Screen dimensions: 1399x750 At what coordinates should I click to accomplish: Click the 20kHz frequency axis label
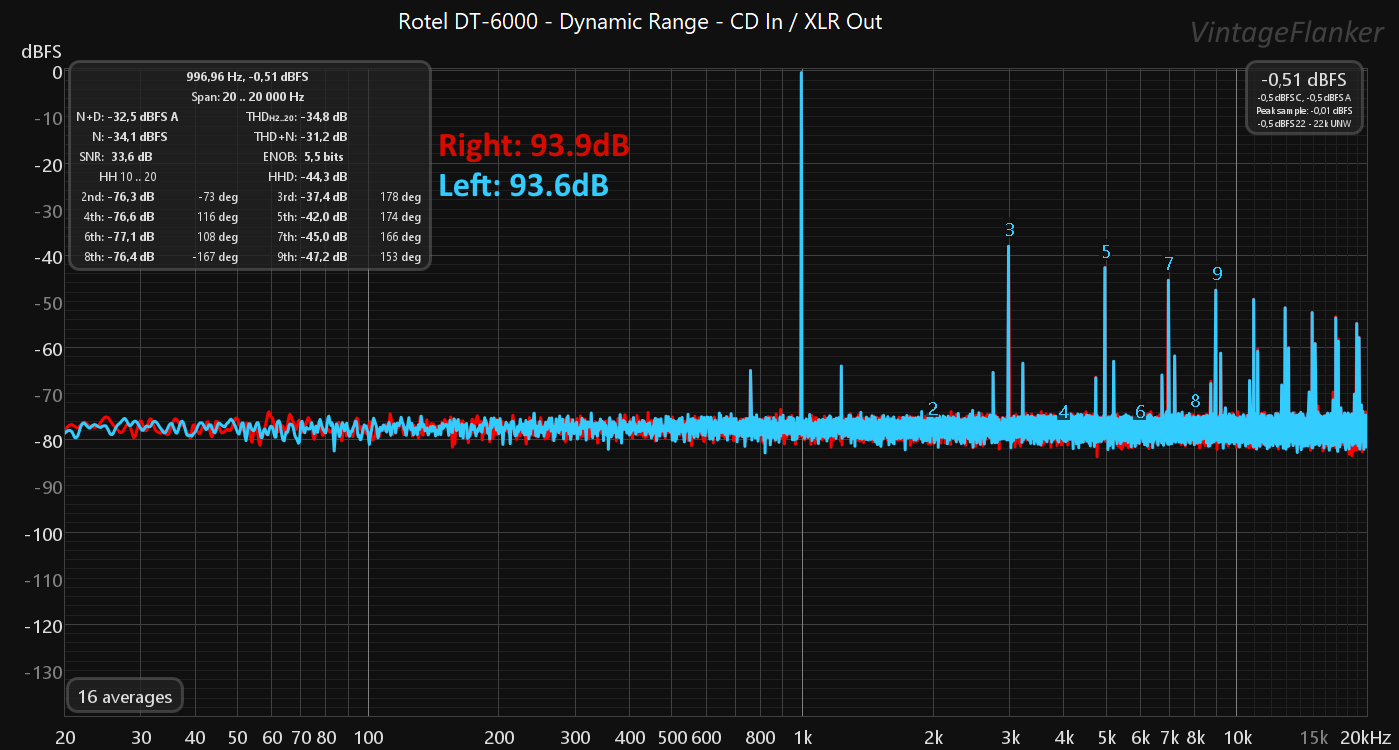tap(1366, 738)
